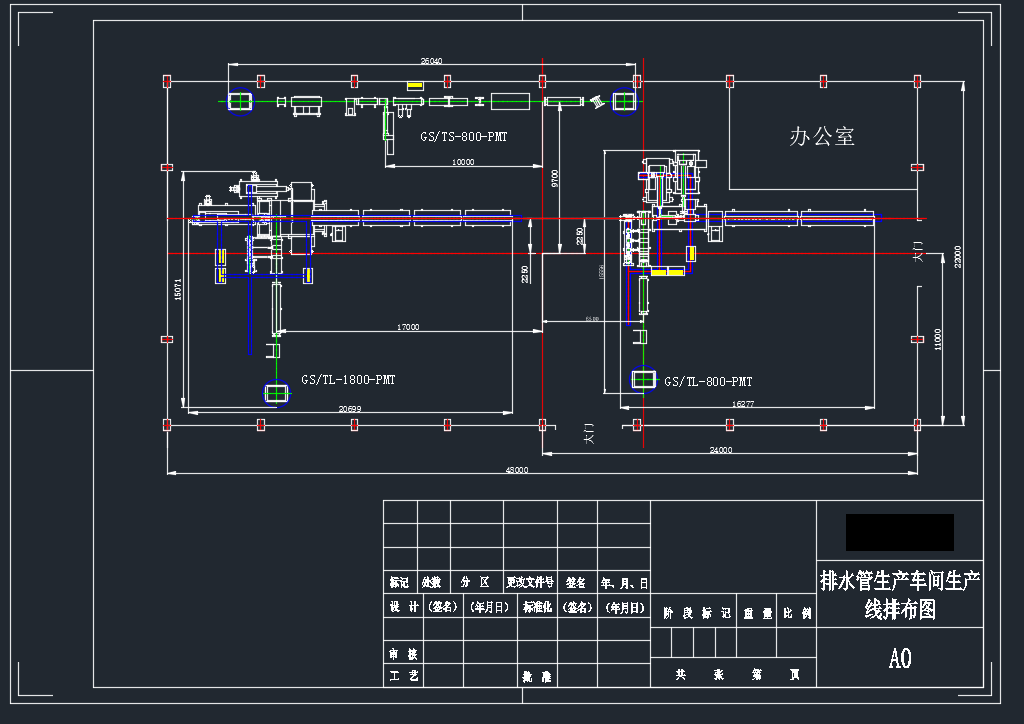Image resolution: width=1024 pixels, height=724 pixels.
Task: Select the 9700 vertical dimension text
Action: (554, 177)
